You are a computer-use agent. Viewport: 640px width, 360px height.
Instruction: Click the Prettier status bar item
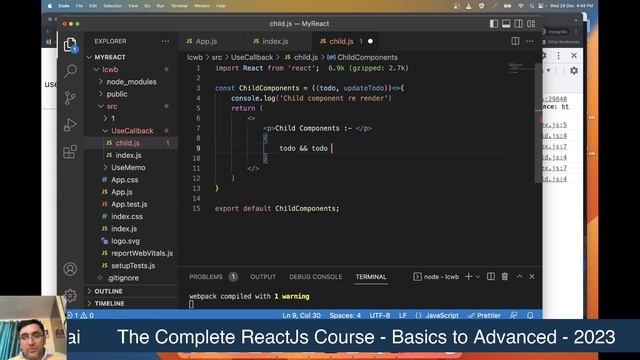[x=484, y=315]
